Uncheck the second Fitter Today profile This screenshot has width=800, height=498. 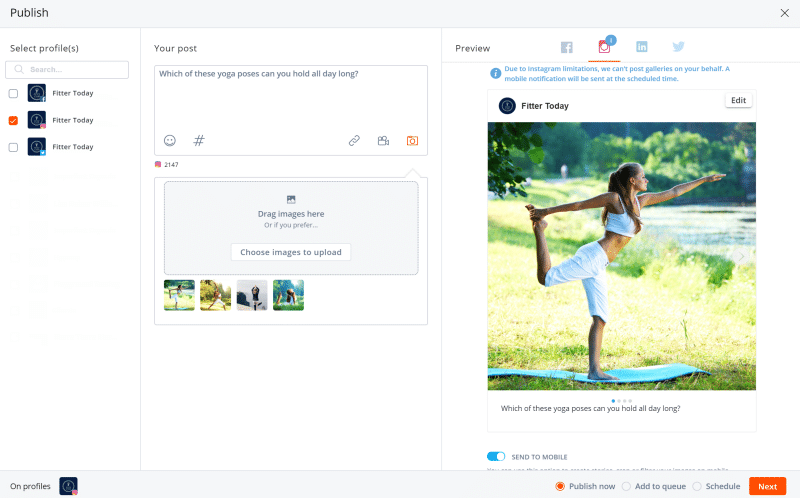coord(13,120)
